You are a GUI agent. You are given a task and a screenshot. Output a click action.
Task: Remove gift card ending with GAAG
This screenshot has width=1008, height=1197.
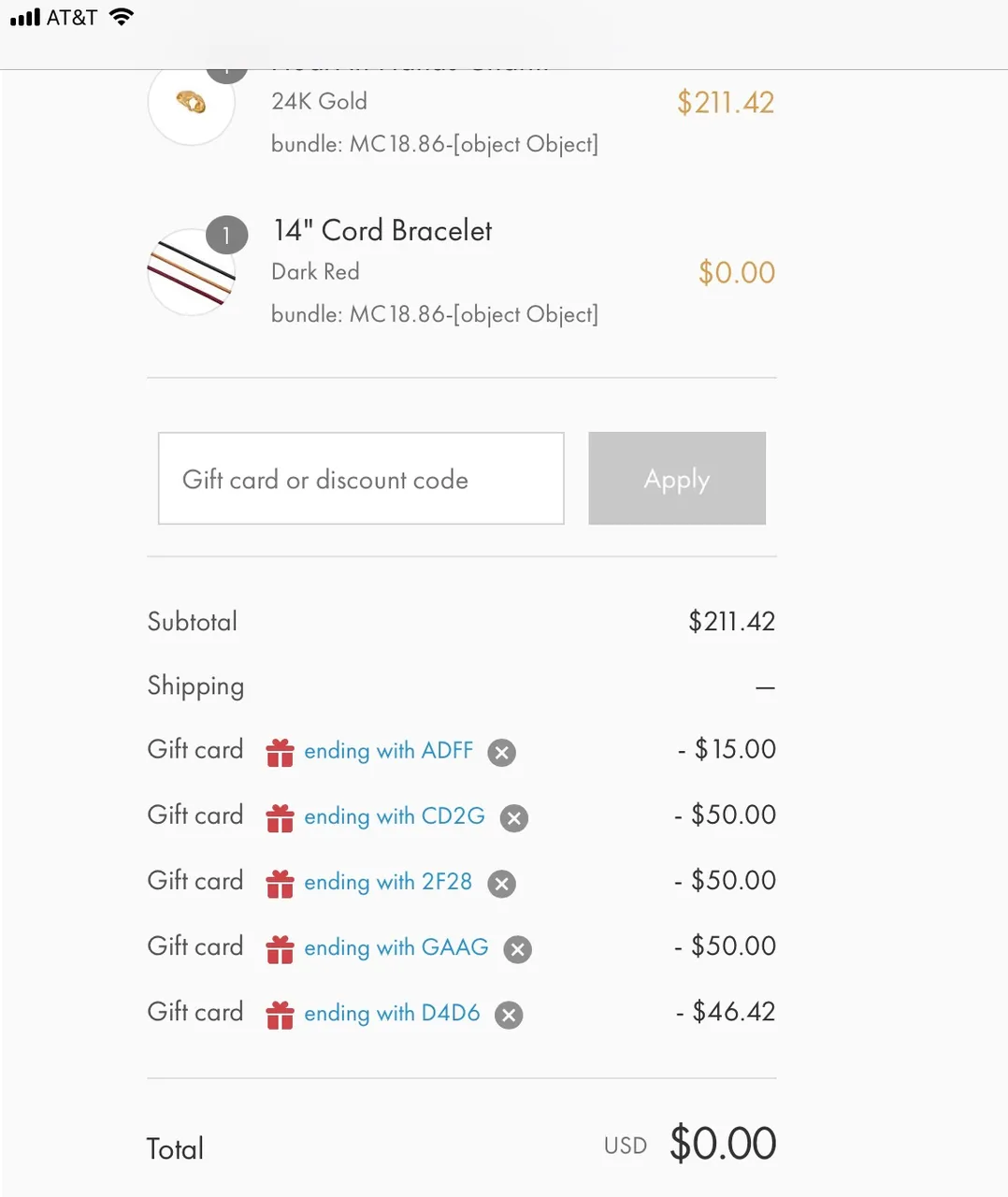(x=517, y=949)
